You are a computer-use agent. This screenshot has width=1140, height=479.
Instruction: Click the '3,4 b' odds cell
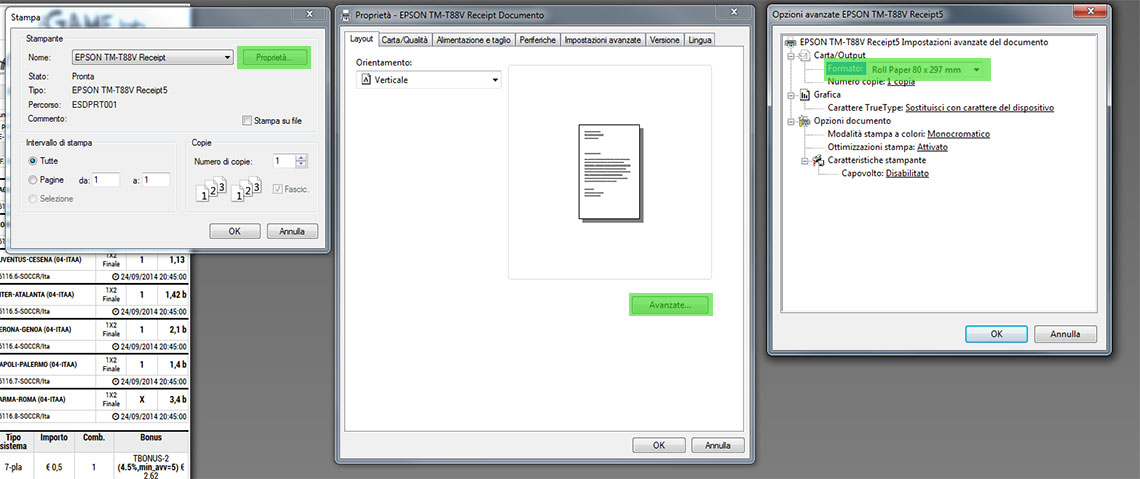pos(173,400)
